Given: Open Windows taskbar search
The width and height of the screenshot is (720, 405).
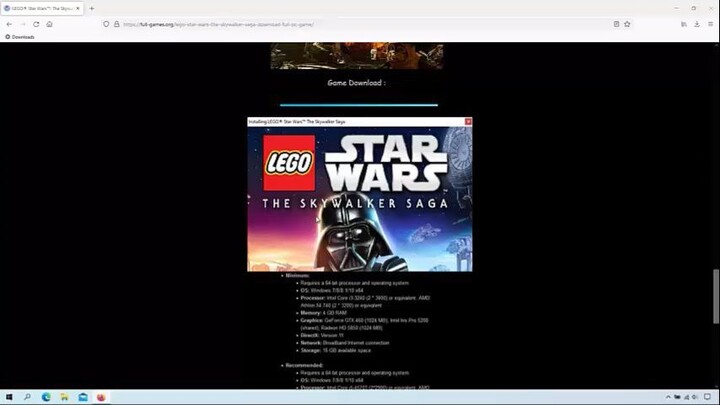Looking at the screenshot, I should coord(27,397).
